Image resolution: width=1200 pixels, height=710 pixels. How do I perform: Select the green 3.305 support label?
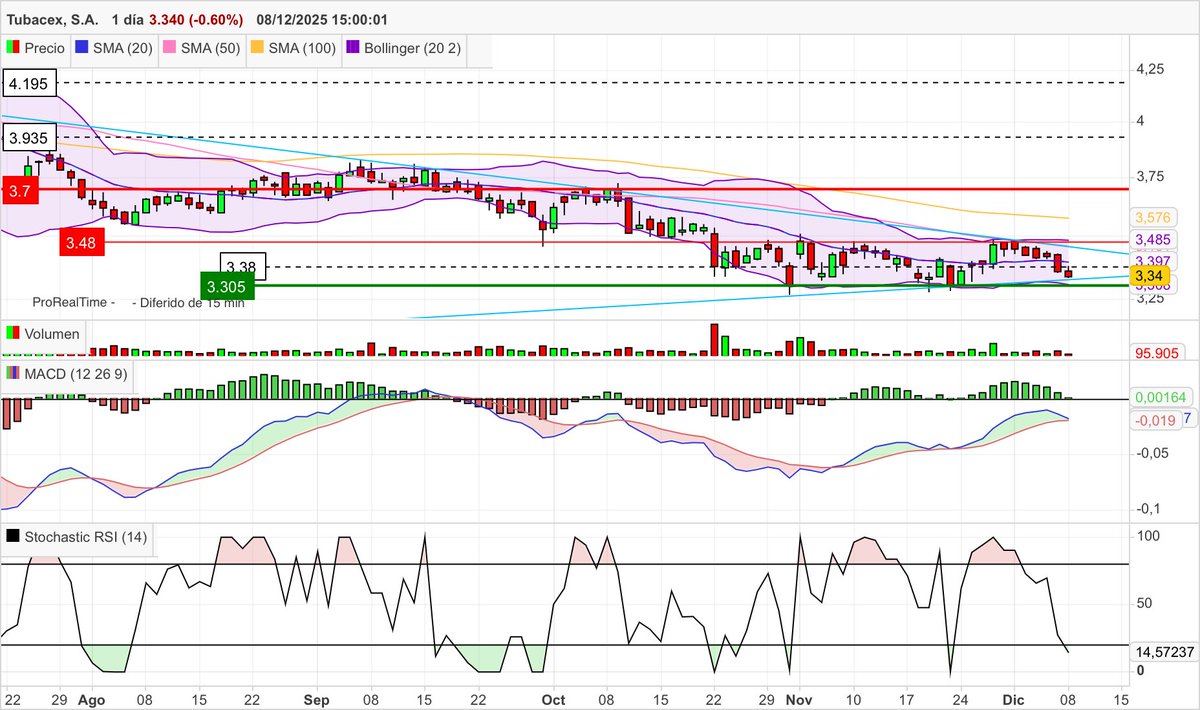pyautogui.click(x=227, y=287)
